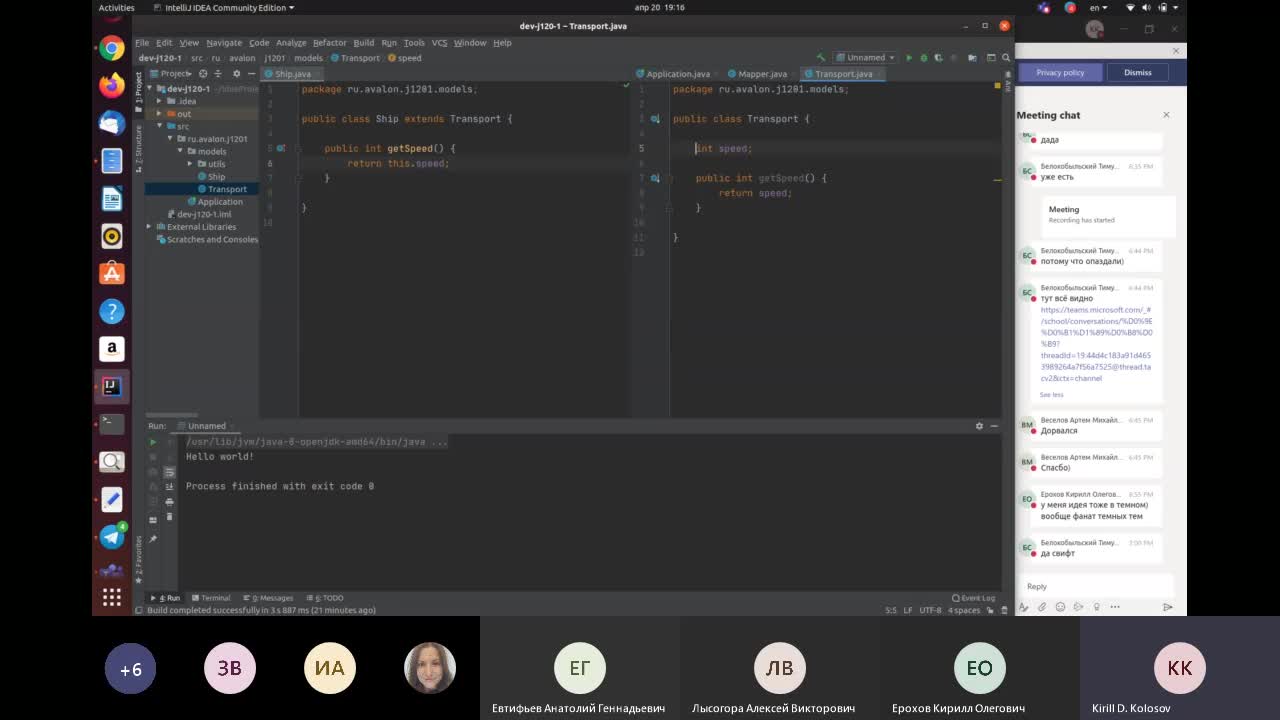Collapse all in Project panel

tap(219, 74)
